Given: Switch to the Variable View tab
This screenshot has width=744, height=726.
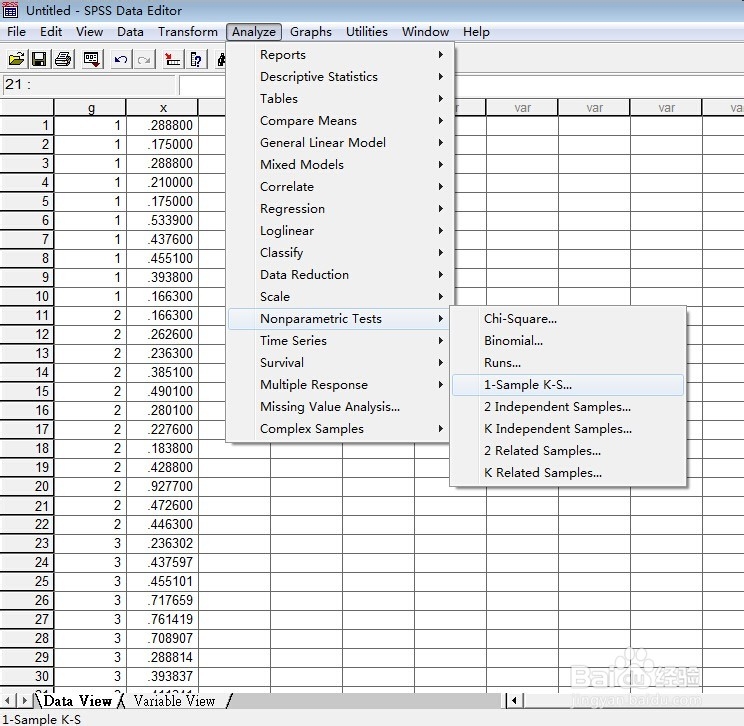Looking at the screenshot, I should click(x=174, y=701).
